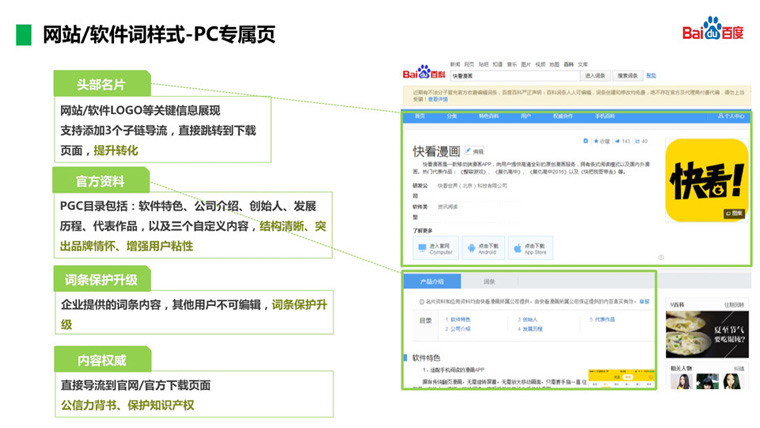This screenshot has height=428, width=760.
Task: Click the pencil edit icon beside 快看漫画
Action: tap(468, 151)
